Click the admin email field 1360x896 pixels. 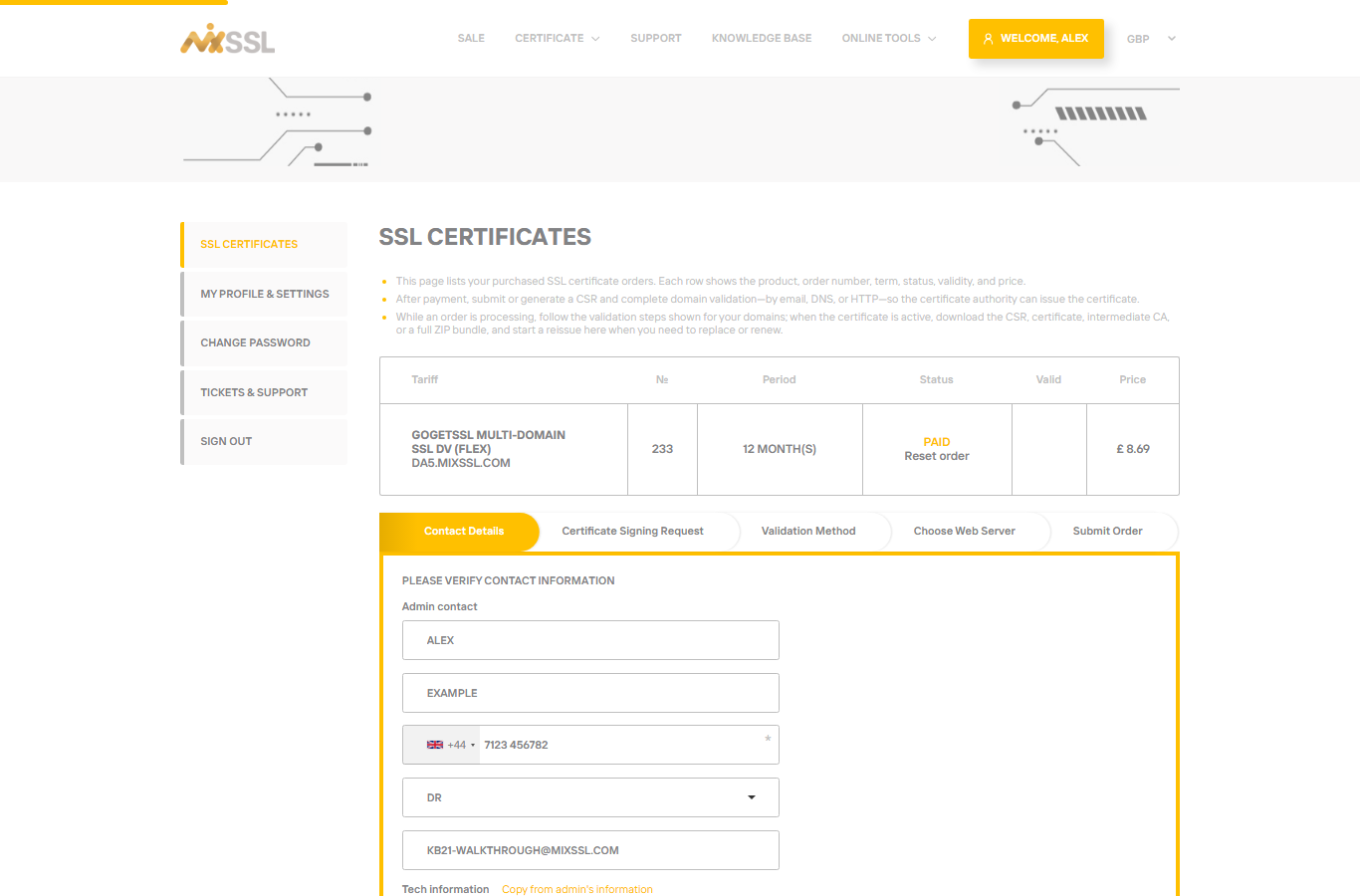[x=590, y=850]
